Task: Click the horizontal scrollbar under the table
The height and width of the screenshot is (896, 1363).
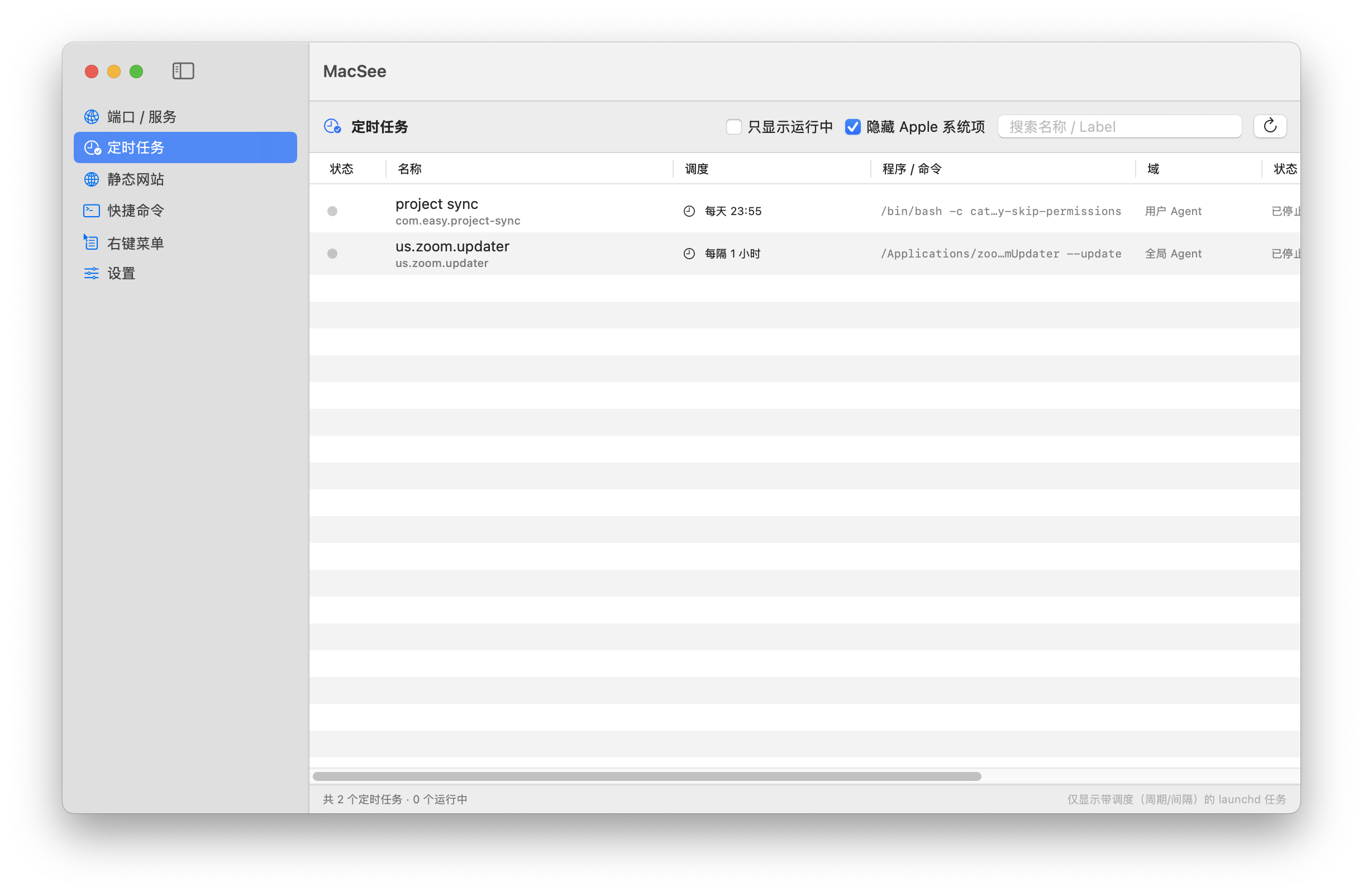Action: click(646, 776)
